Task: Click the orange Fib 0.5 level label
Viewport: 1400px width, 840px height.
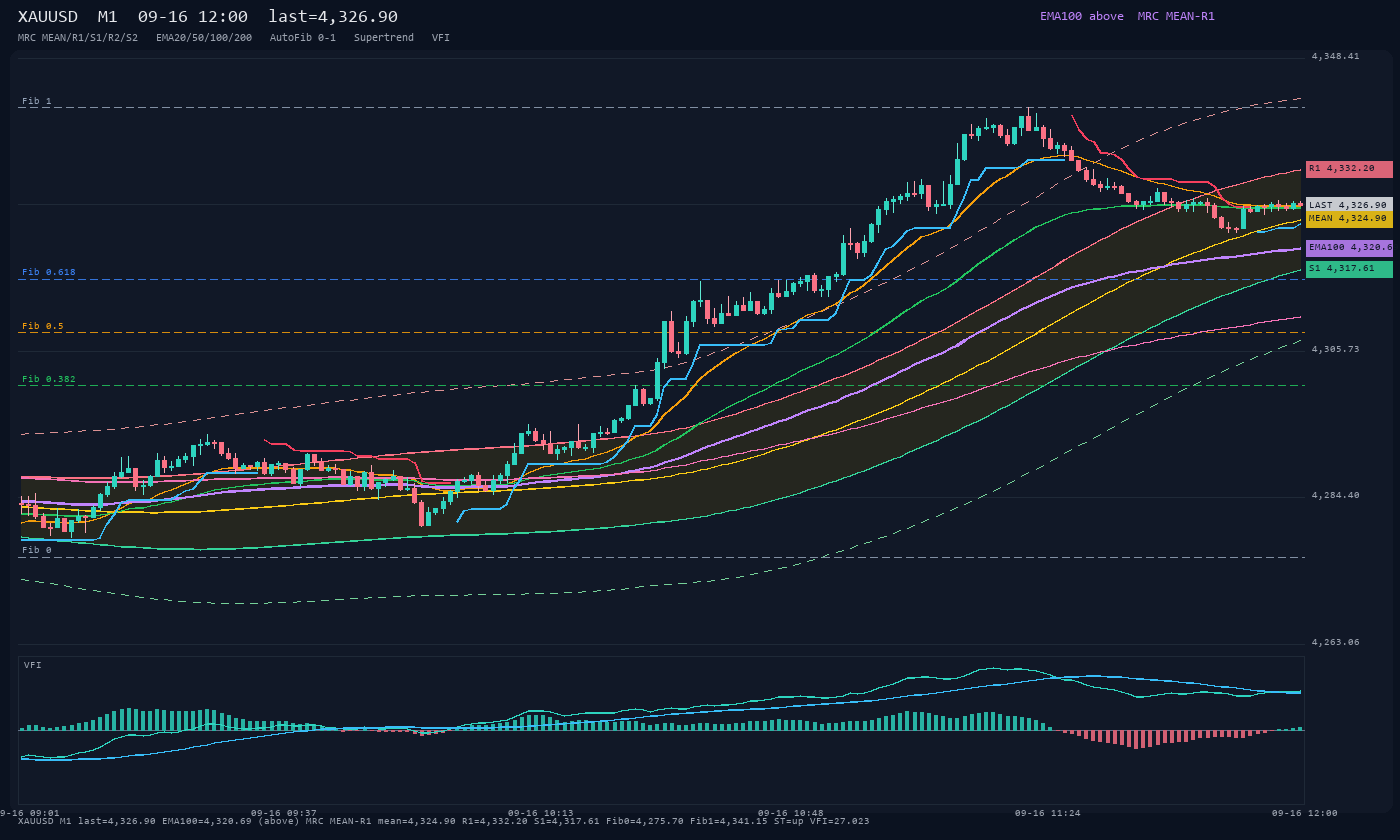Action: (43, 326)
